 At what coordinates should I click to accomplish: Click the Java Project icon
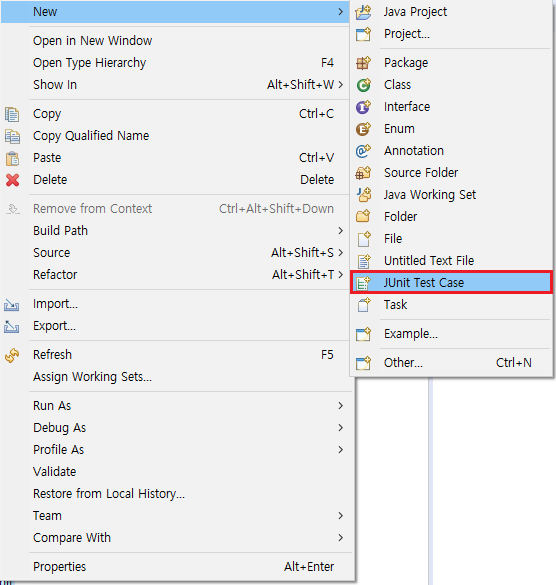point(363,12)
